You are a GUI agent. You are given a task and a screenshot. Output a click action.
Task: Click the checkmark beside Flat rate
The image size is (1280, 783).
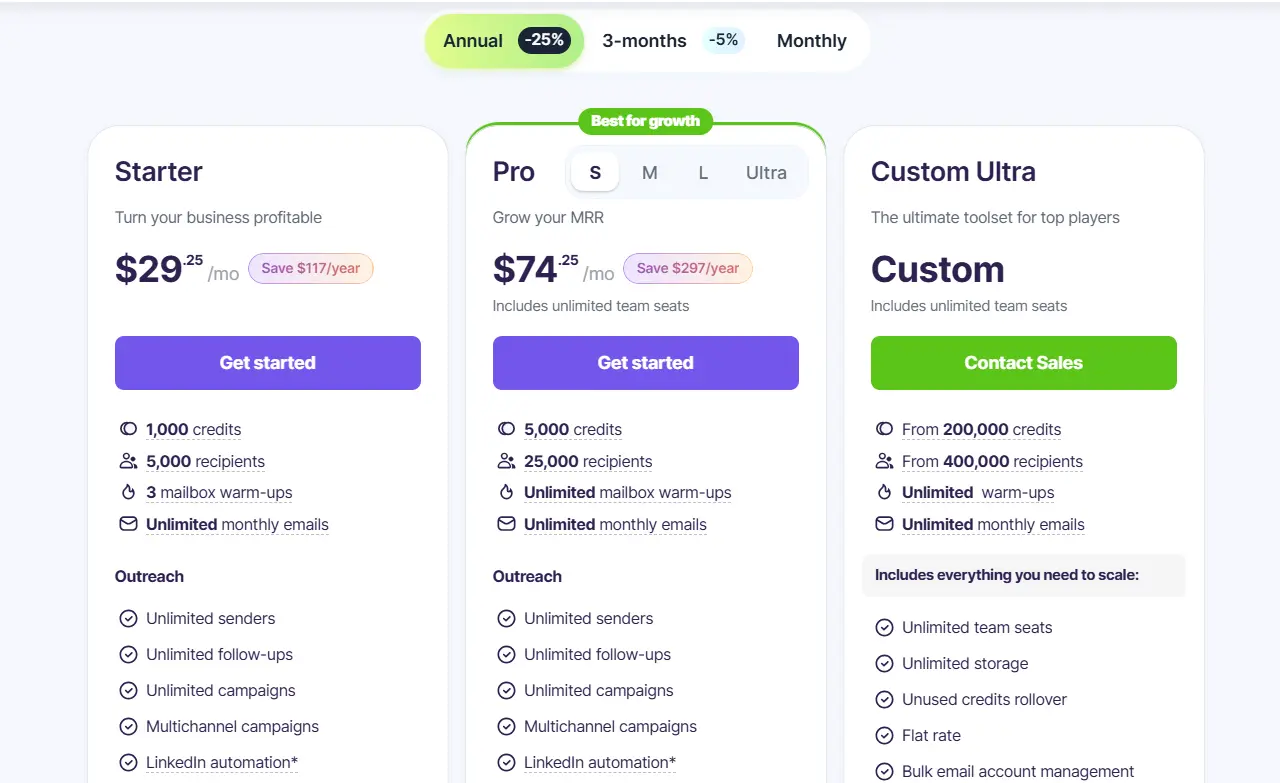[885, 735]
